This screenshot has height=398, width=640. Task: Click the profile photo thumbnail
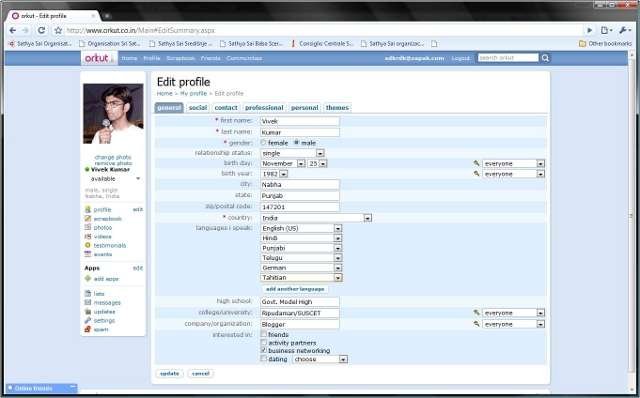coord(113,114)
